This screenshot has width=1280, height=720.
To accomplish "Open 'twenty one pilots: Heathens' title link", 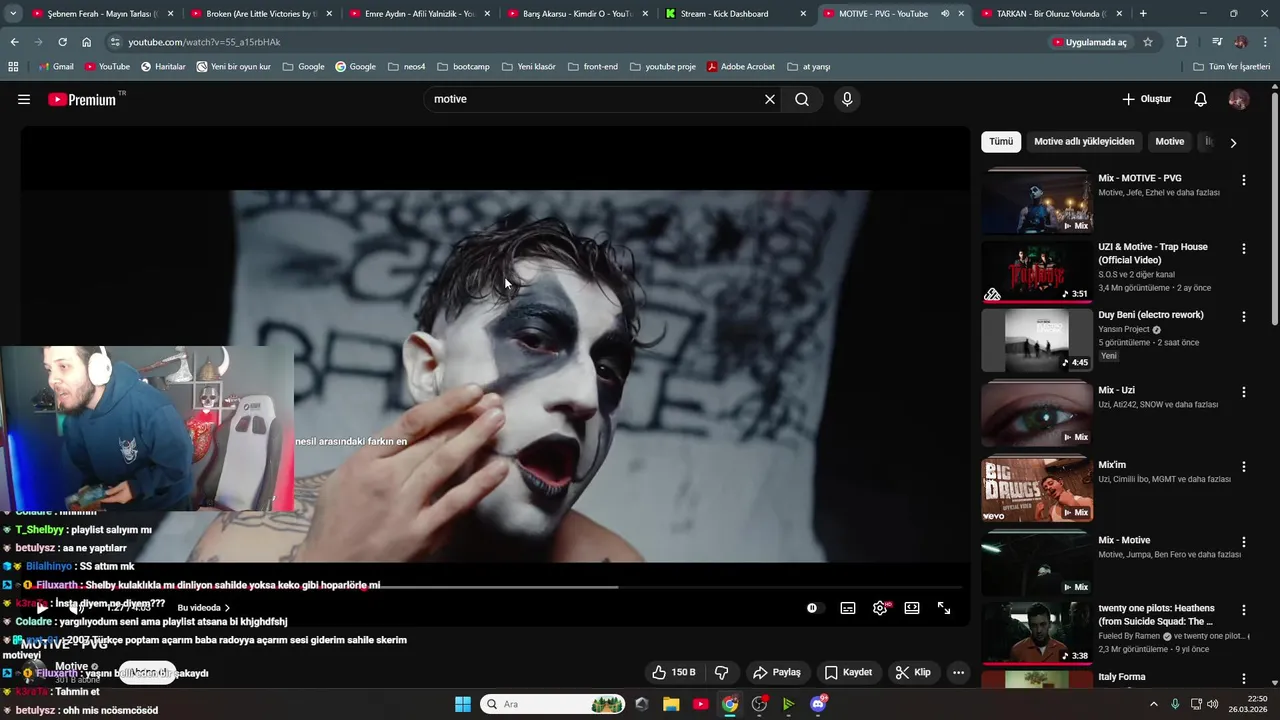I will point(1156,615).
